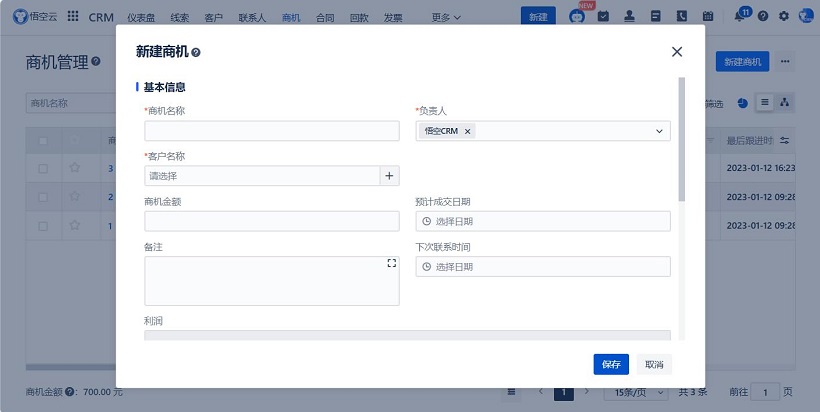This screenshot has height=412, width=820.
Task: Open the 负责人 dropdown arrow
Action: pos(659,131)
